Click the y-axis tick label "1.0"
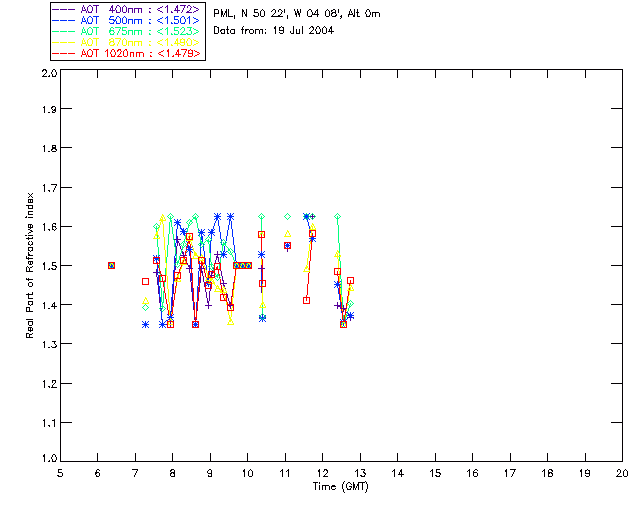The image size is (640, 512). (49, 459)
